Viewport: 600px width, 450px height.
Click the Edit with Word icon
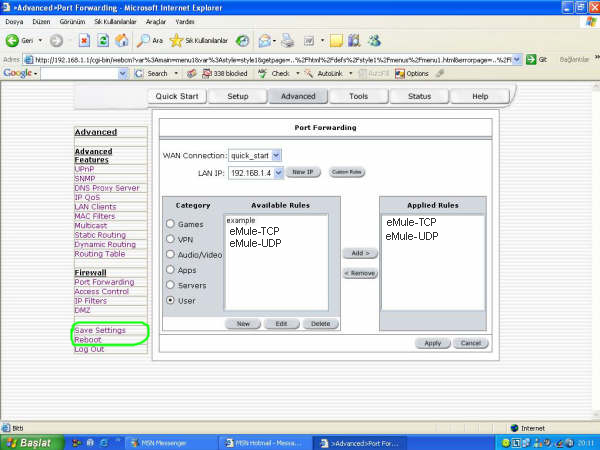coord(309,40)
